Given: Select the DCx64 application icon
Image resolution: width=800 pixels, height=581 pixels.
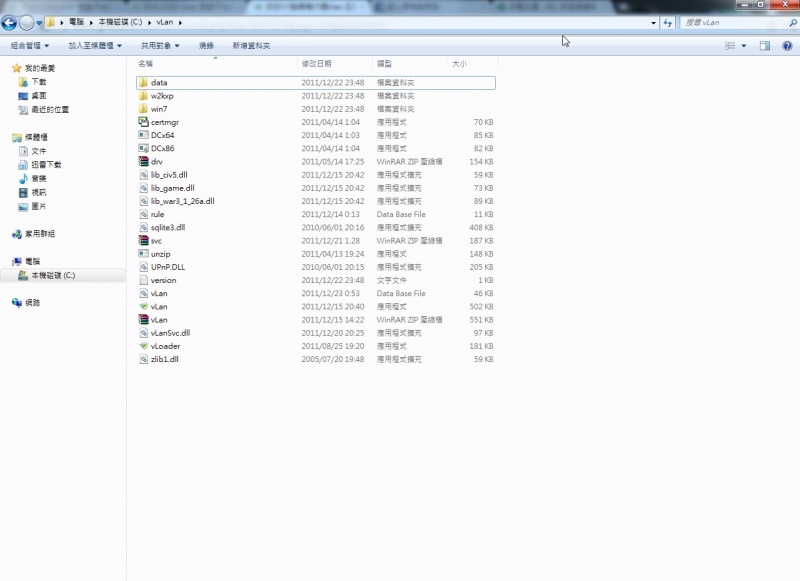Looking at the screenshot, I should (143, 135).
